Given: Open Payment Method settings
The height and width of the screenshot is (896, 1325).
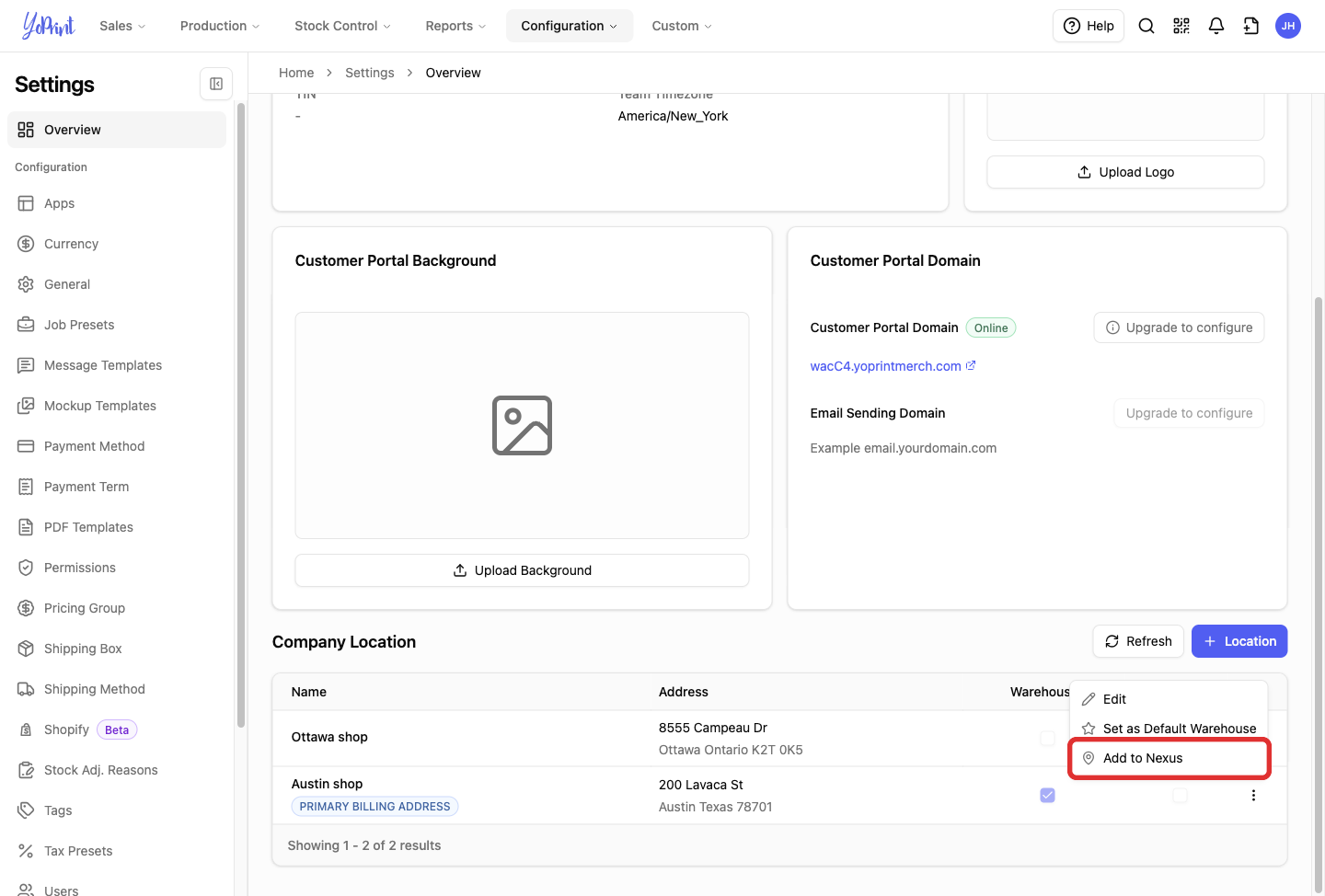Looking at the screenshot, I should pos(117,446).
